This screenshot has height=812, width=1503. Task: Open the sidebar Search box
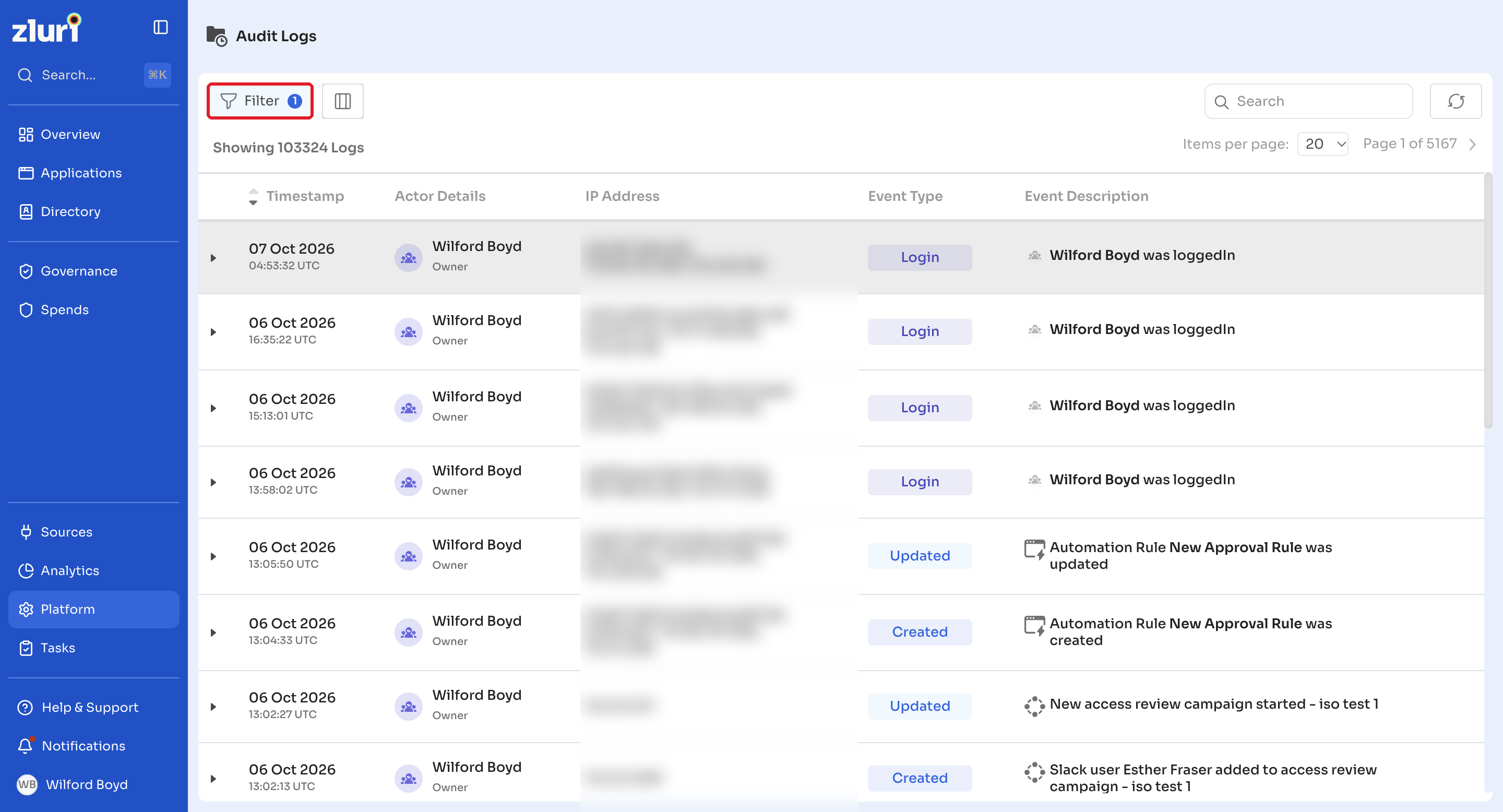point(94,75)
